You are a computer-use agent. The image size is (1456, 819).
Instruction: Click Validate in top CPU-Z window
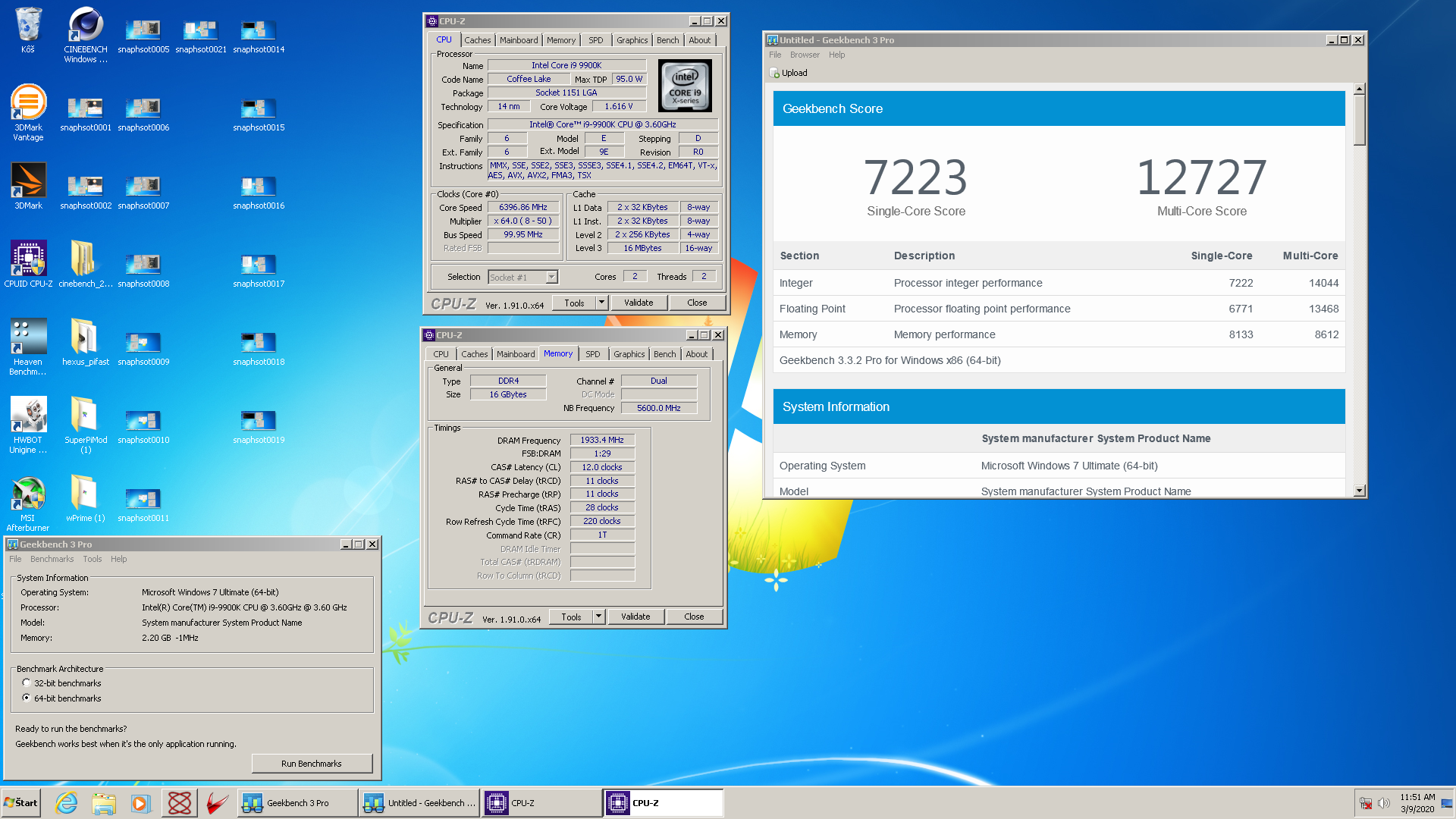pyautogui.click(x=639, y=303)
